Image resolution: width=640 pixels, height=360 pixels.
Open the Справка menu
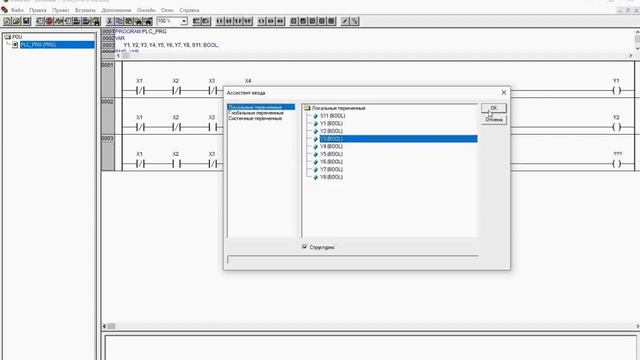click(189, 10)
